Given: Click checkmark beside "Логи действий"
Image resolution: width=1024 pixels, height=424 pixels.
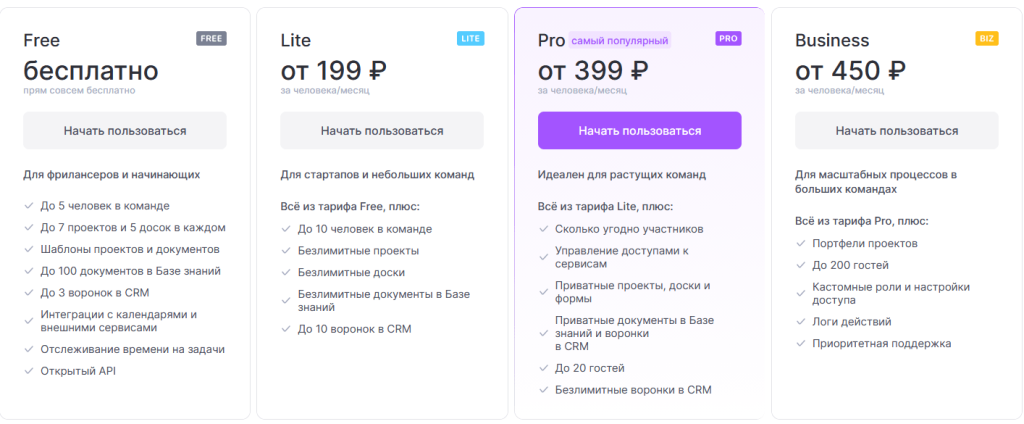Looking at the screenshot, I should [x=801, y=321].
